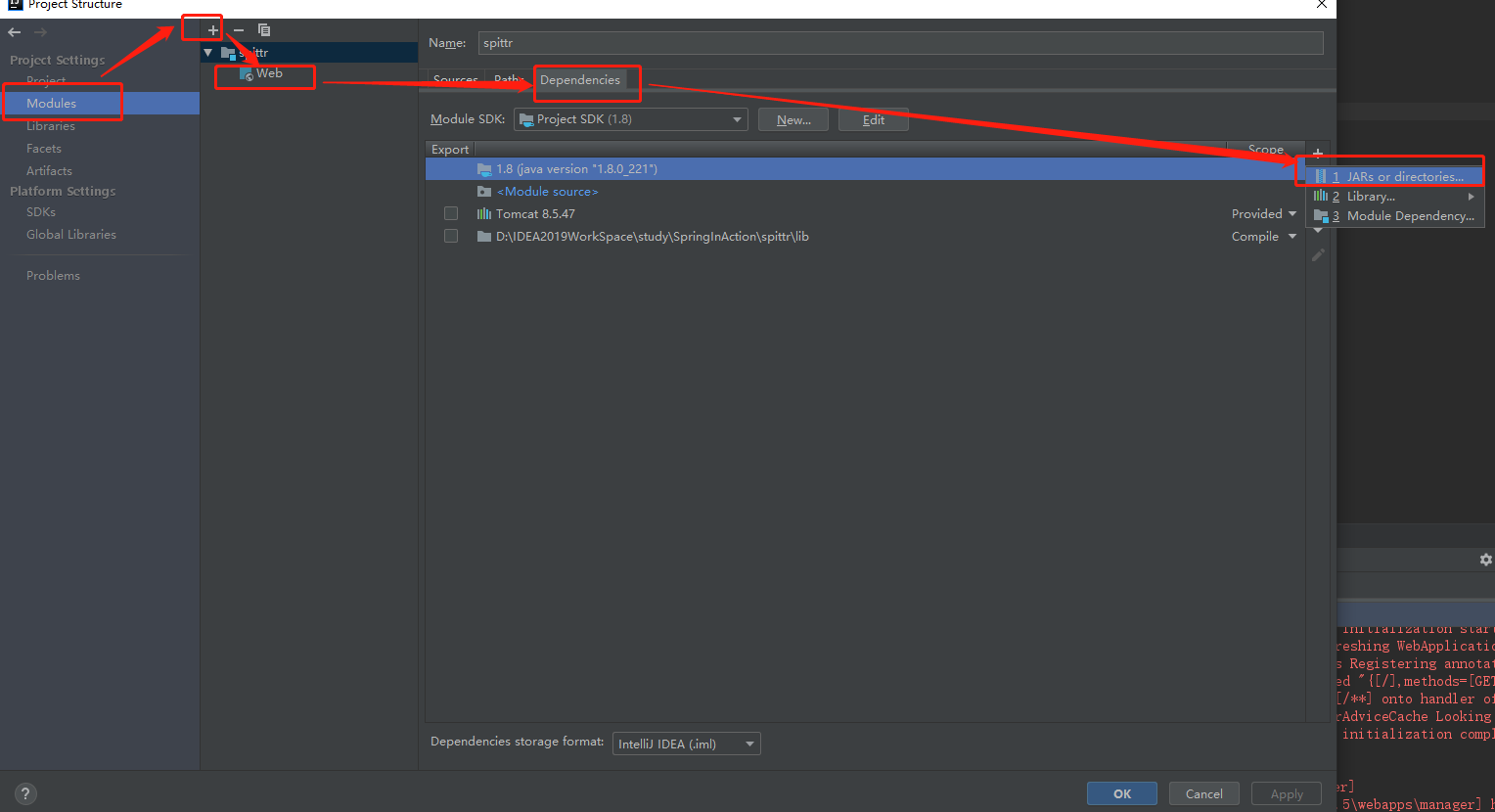Viewport: 1495px width, 812px height.
Task: Click the OK button
Action: pyautogui.click(x=1122, y=793)
